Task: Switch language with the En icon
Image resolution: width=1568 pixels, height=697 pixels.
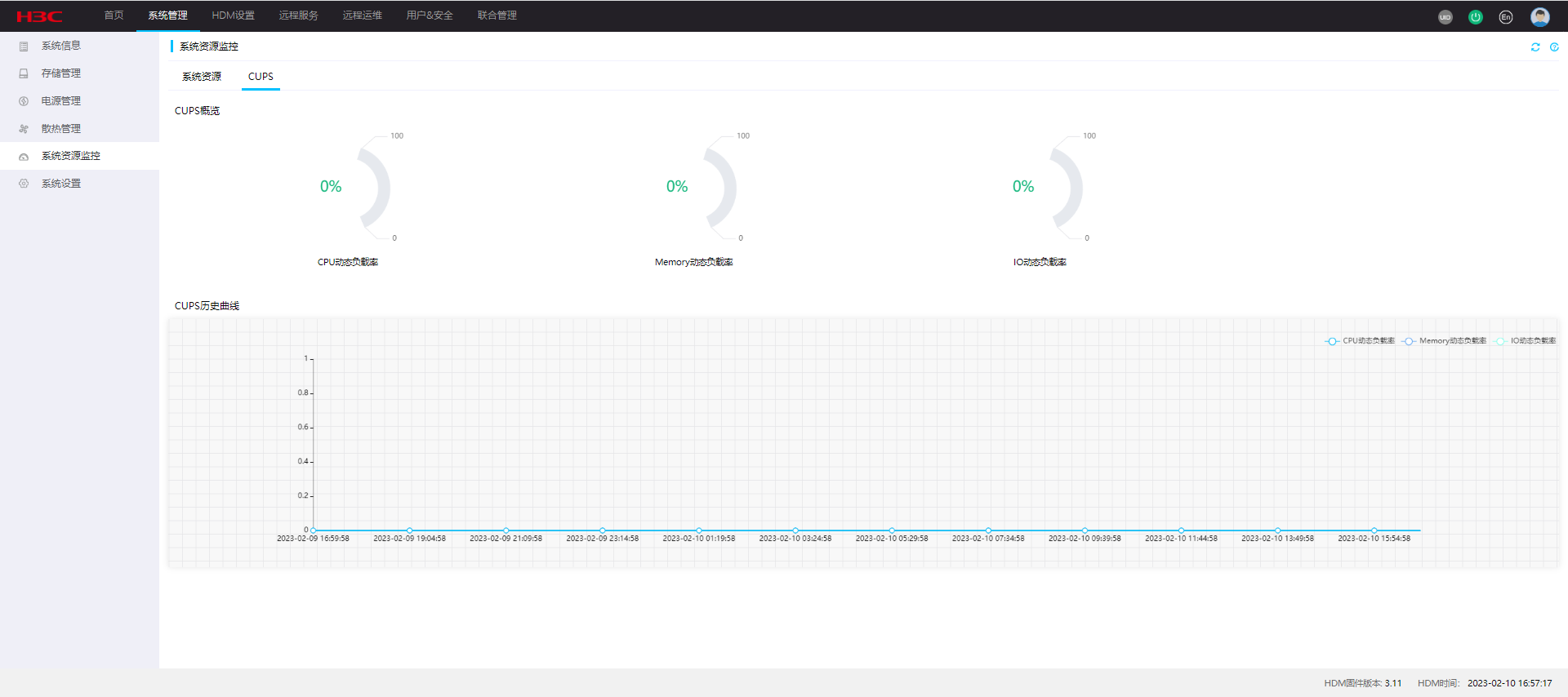Action: click(x=1506, y=17)
